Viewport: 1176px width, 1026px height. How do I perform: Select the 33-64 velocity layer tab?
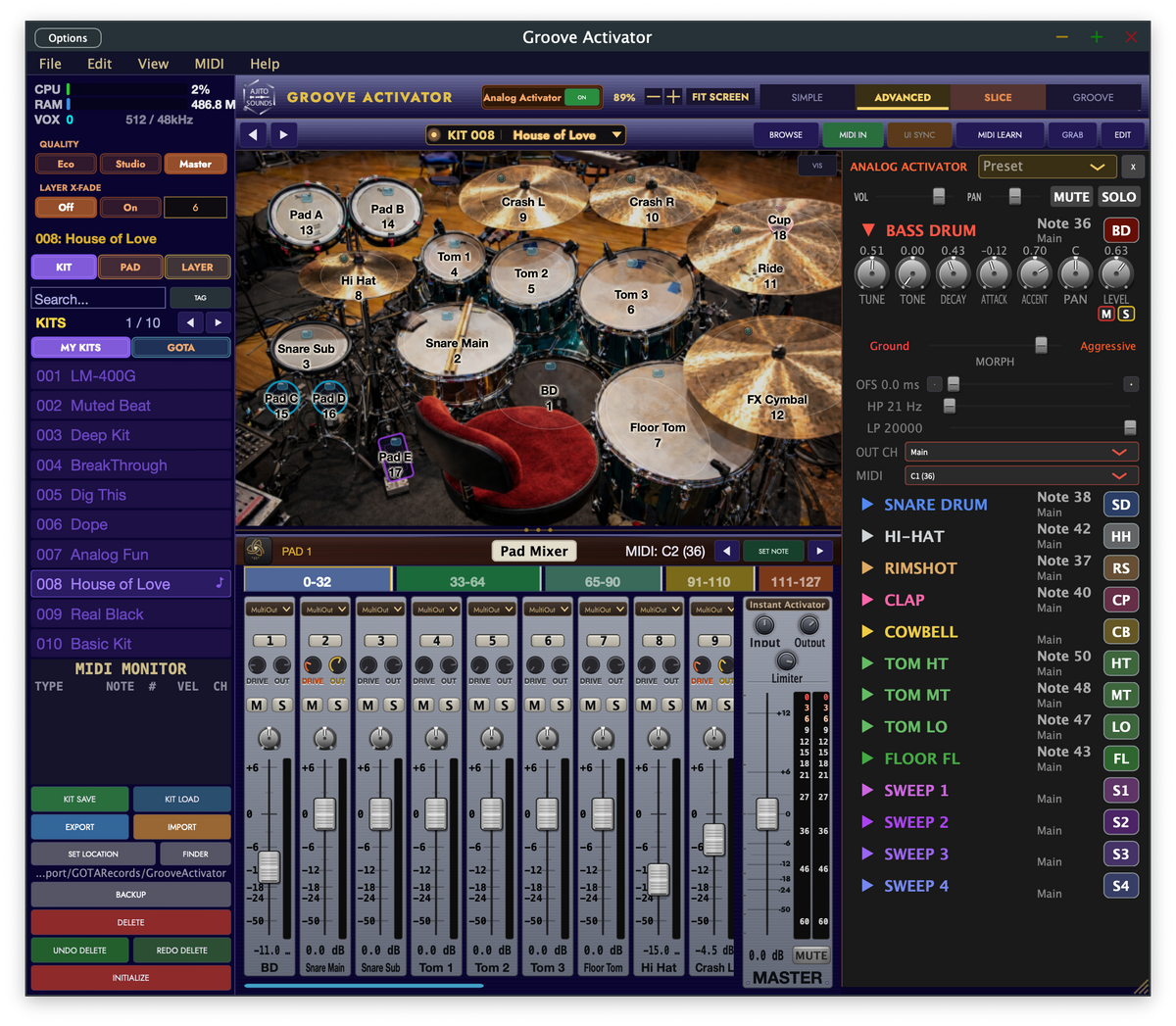coord(467,581)
